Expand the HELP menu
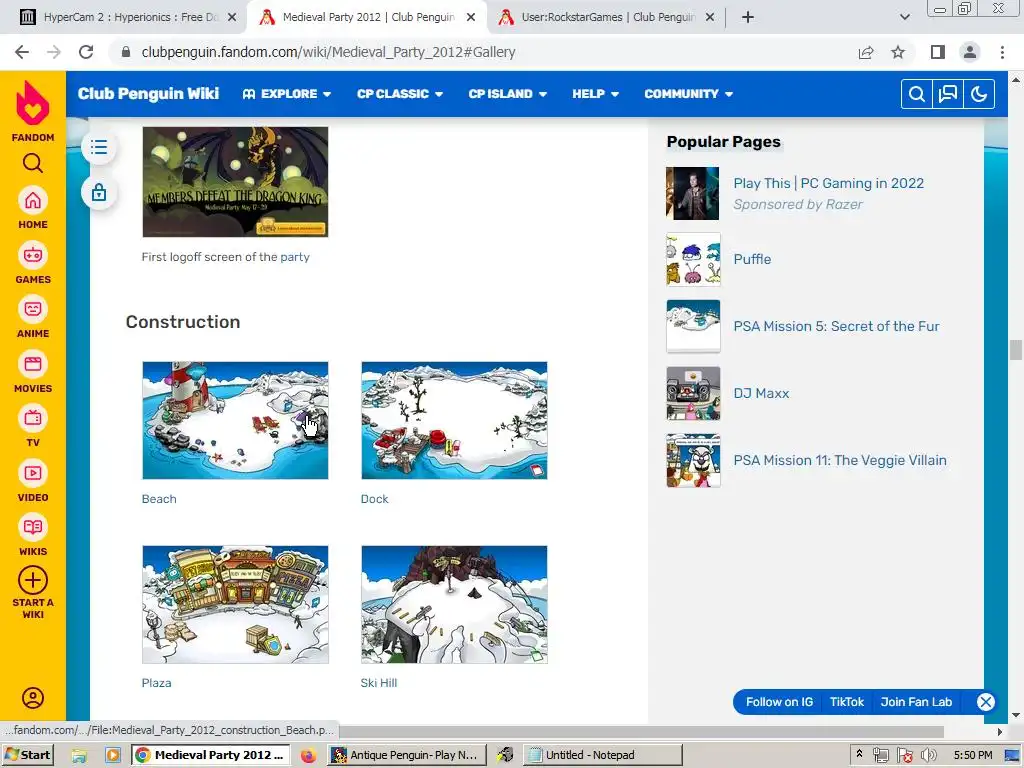This screenshot has height=768, width=1024. [596, 94]
